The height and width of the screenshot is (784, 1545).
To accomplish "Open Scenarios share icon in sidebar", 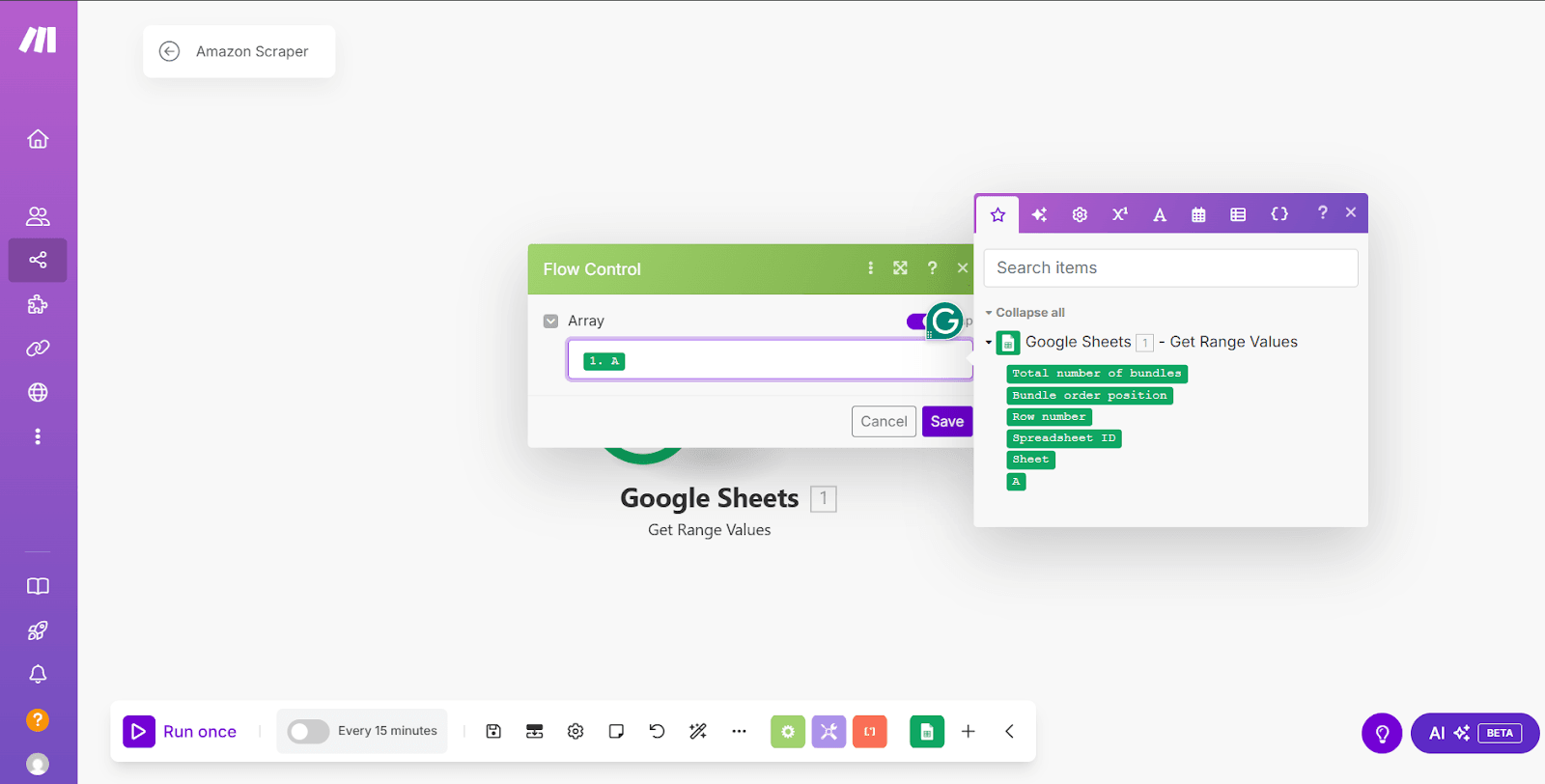I will pyautogui.click(x=38, y=260).
